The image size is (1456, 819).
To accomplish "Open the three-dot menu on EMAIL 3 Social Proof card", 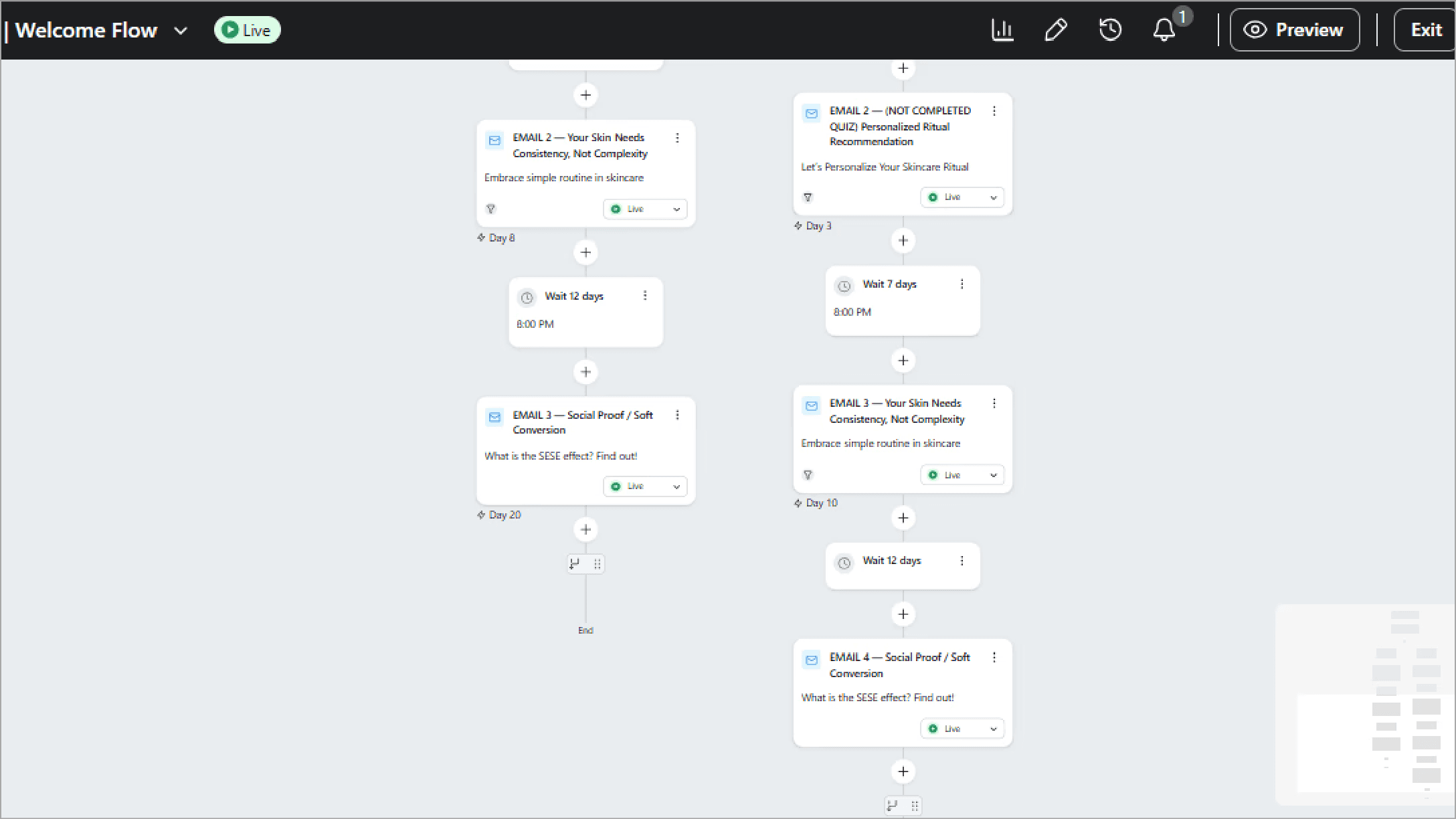I will point(677,415).
